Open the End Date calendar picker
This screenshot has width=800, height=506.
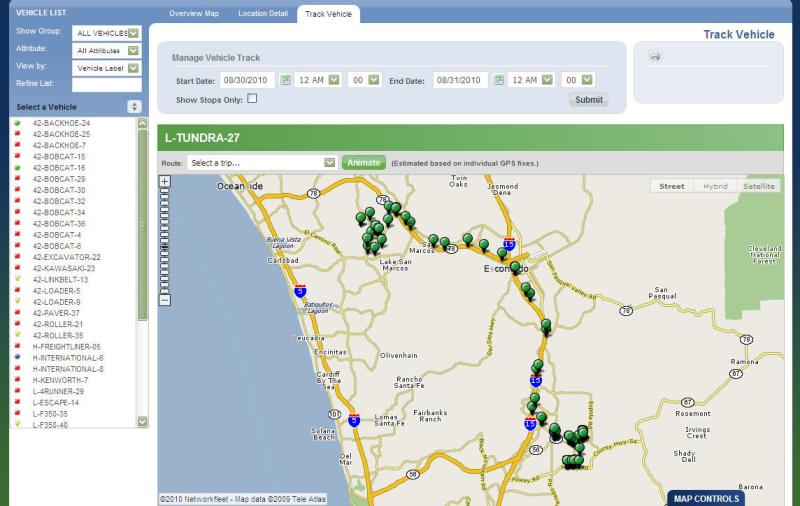[x=497, y=80]
